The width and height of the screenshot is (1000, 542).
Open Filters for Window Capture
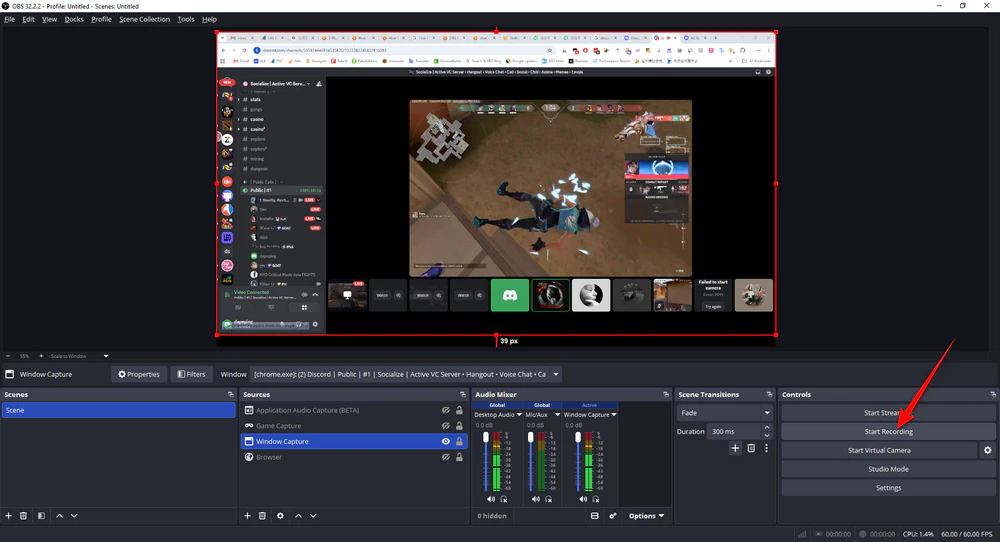pyautogui.click(x=191, y=374)
